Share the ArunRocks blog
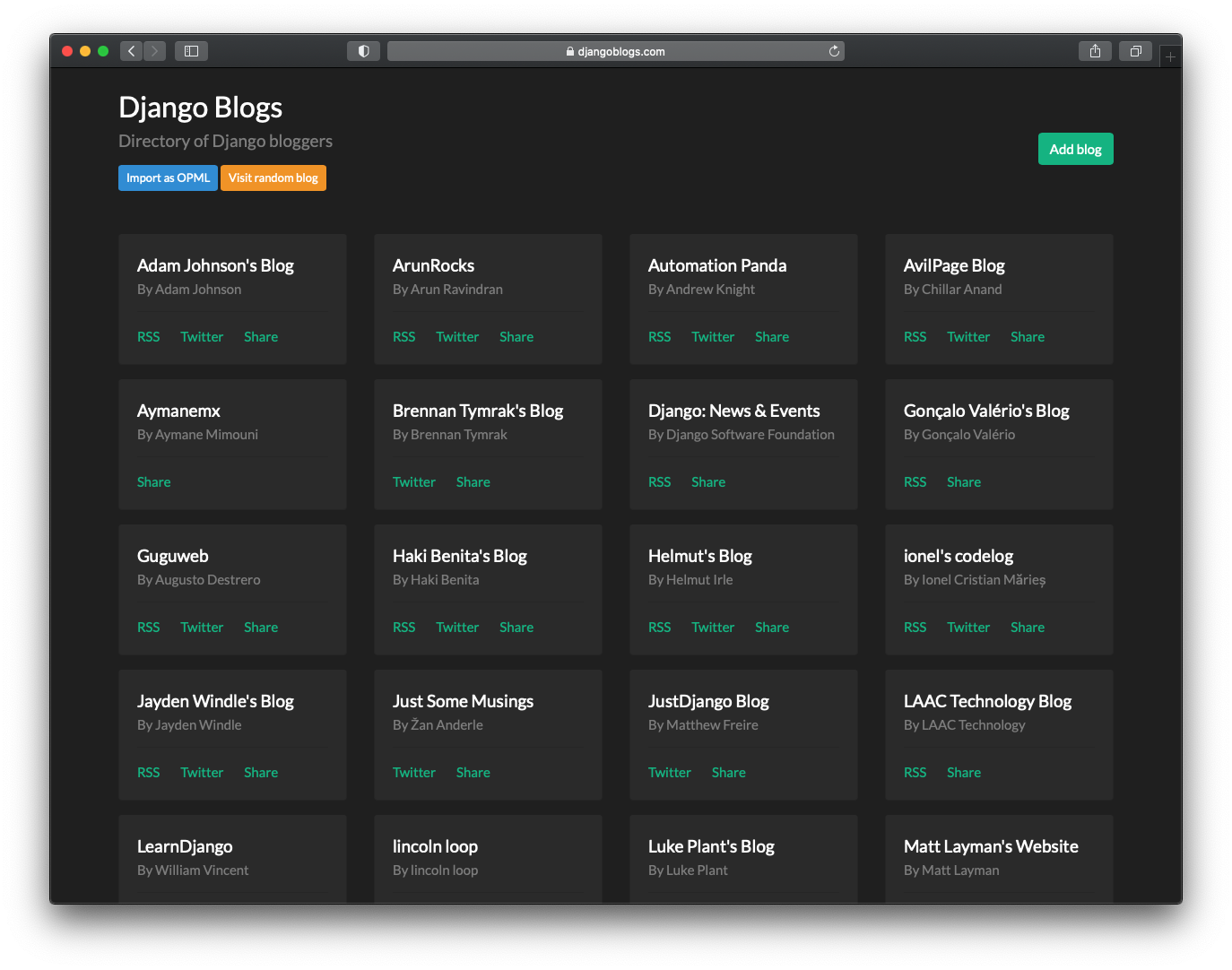This screenshot has height=970, width=1232. (x=516, y=337)
